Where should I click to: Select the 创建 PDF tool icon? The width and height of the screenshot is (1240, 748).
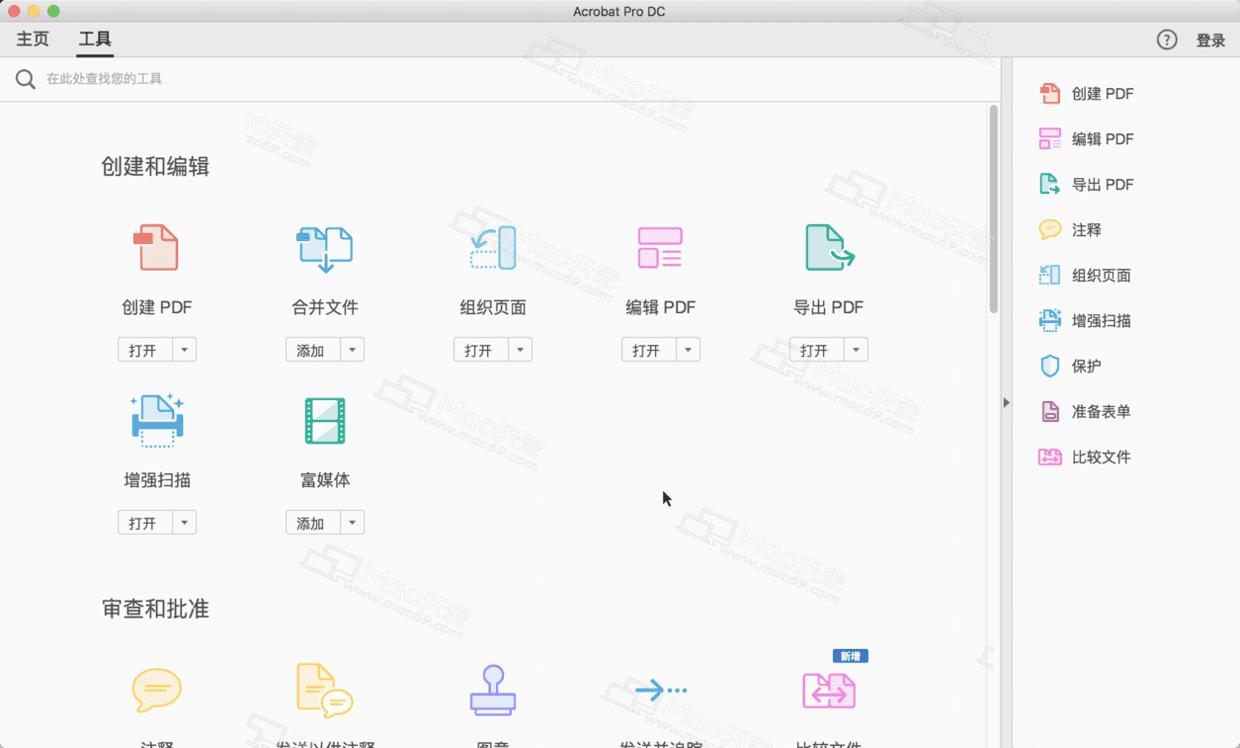click(x=157, y=247)
